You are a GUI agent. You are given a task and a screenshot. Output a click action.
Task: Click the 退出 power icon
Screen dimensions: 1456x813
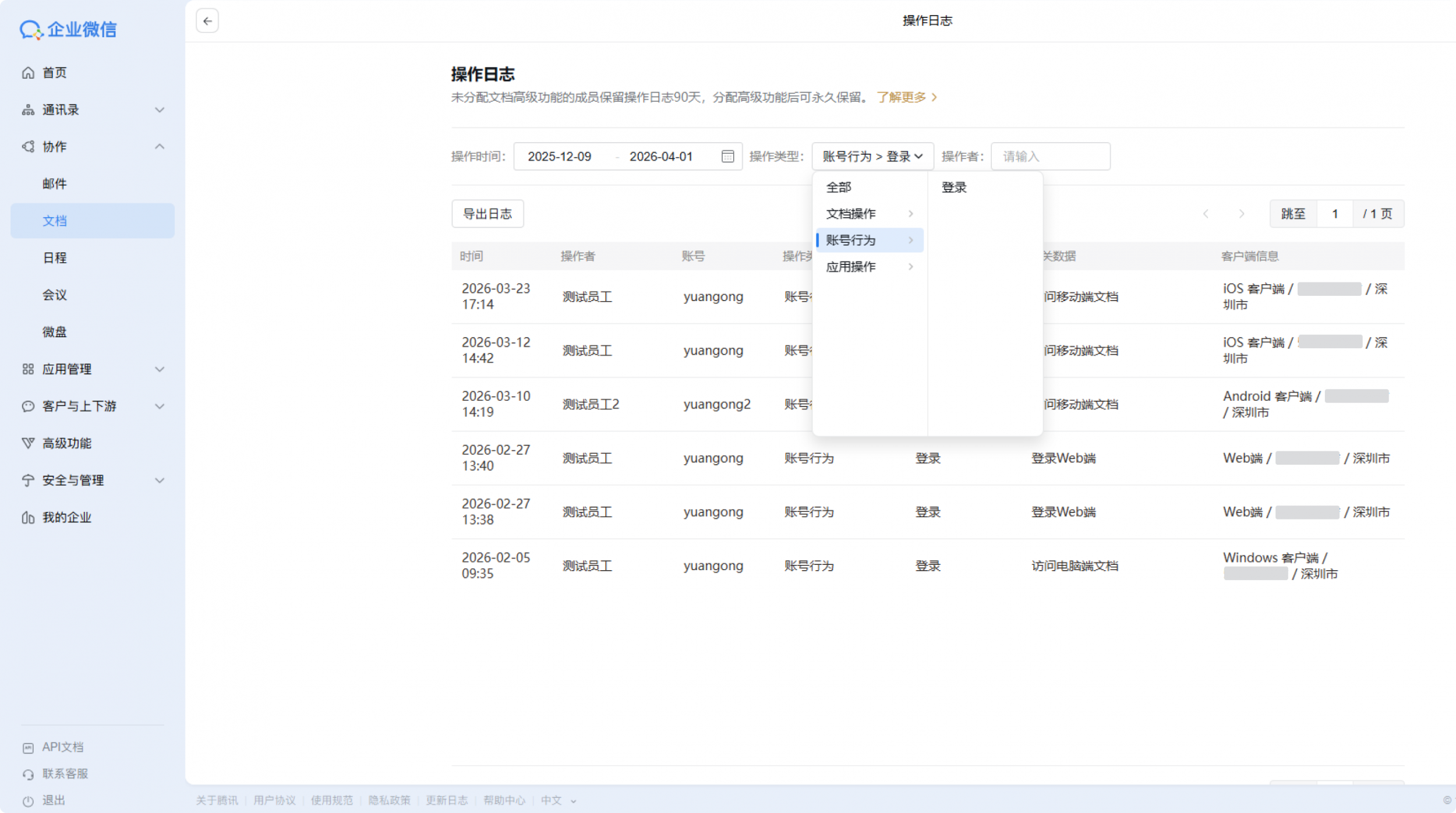pyautogui.click(x=28, y=801)
